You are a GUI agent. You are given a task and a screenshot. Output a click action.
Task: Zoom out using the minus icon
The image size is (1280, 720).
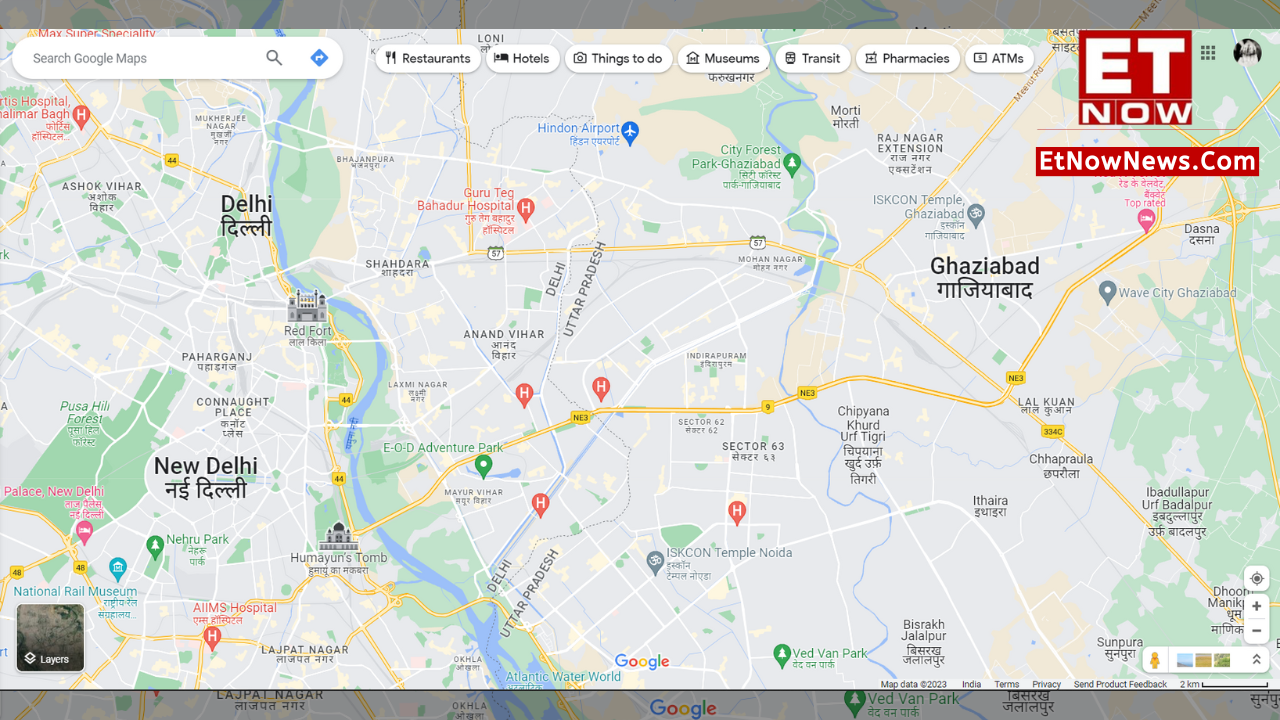click(x=1256, y=630)
